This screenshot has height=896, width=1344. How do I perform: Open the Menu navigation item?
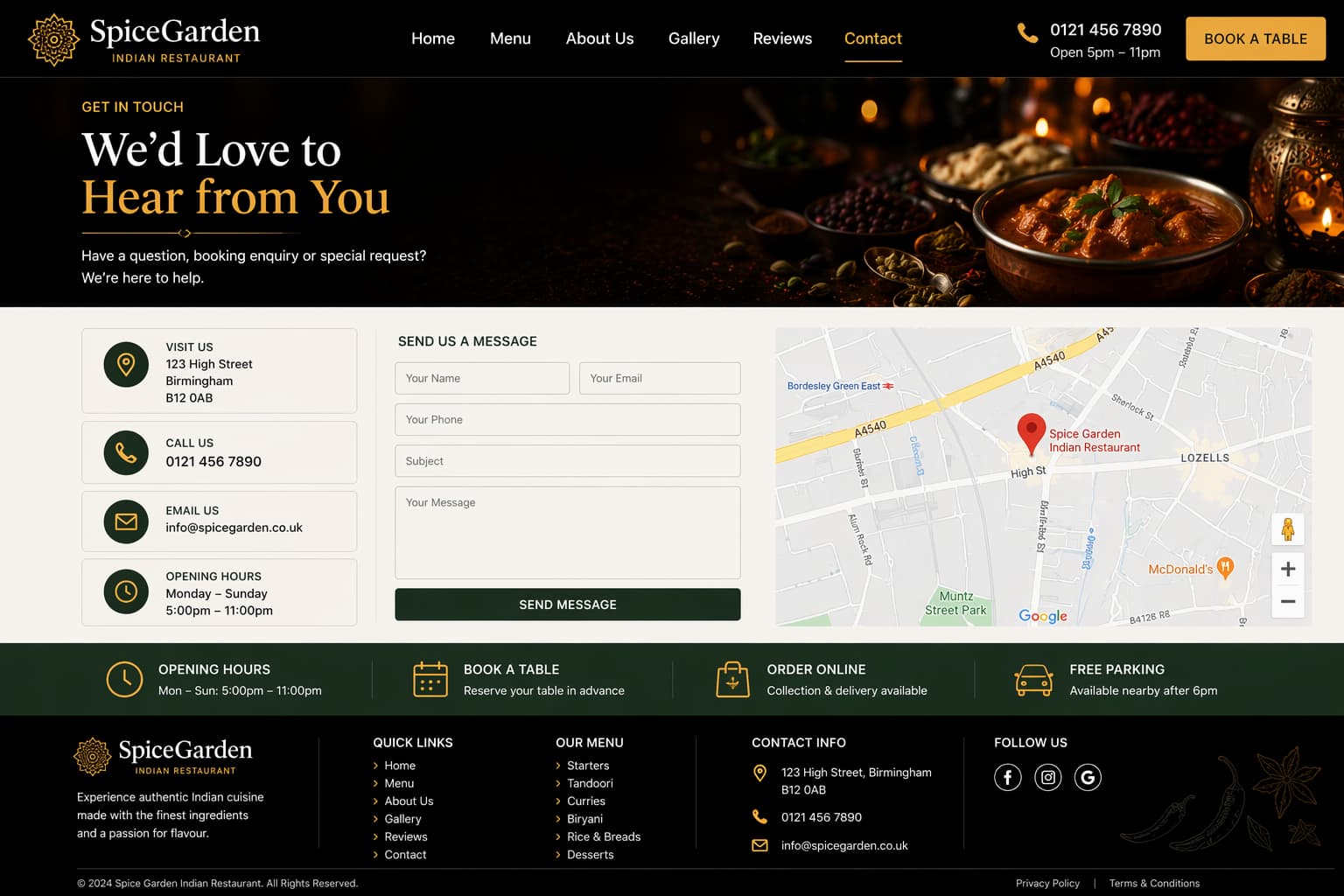[510, 38]
